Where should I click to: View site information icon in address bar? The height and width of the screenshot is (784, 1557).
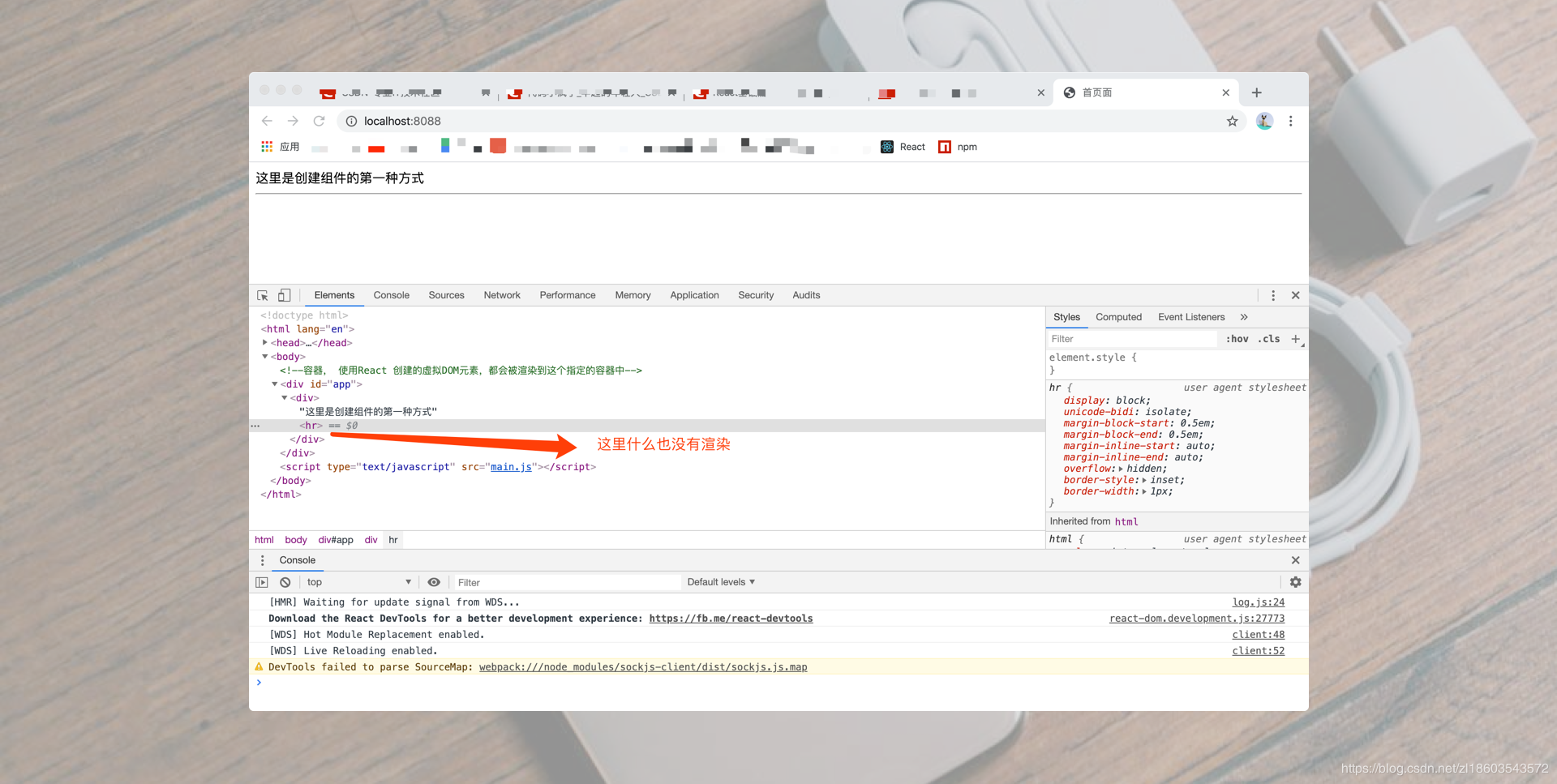pos(351,121)
